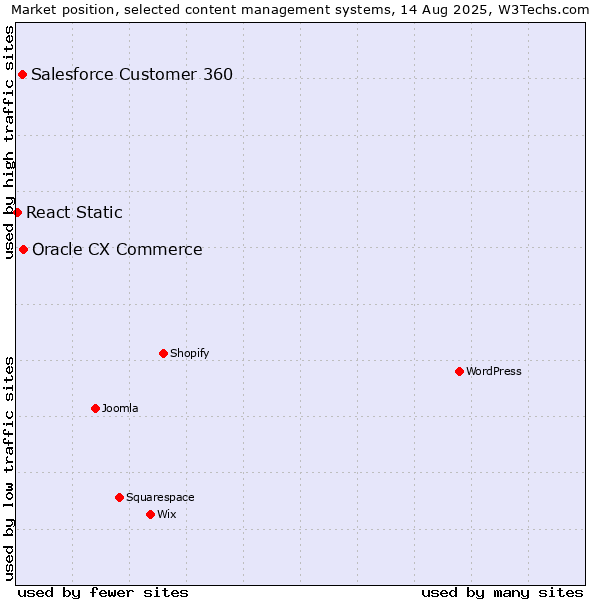Screen dimensions: 600x600
Task: Click the Shopify data point
Action: (x=163, y=353)
